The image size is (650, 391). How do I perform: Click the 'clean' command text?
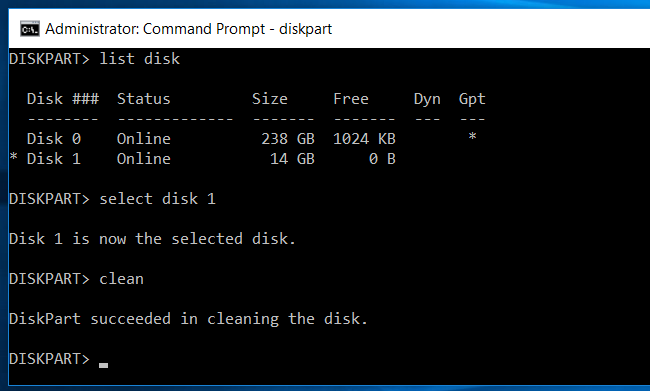[121, 279]
